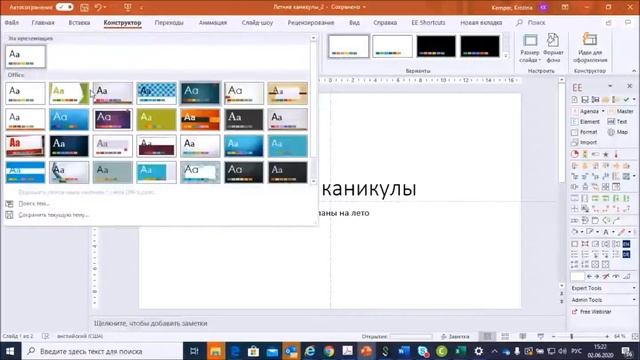Image resolution: width=640 pixels, height=360 pixels.
Task: Click the Map button in EE panel
Action: click(618, 132)
